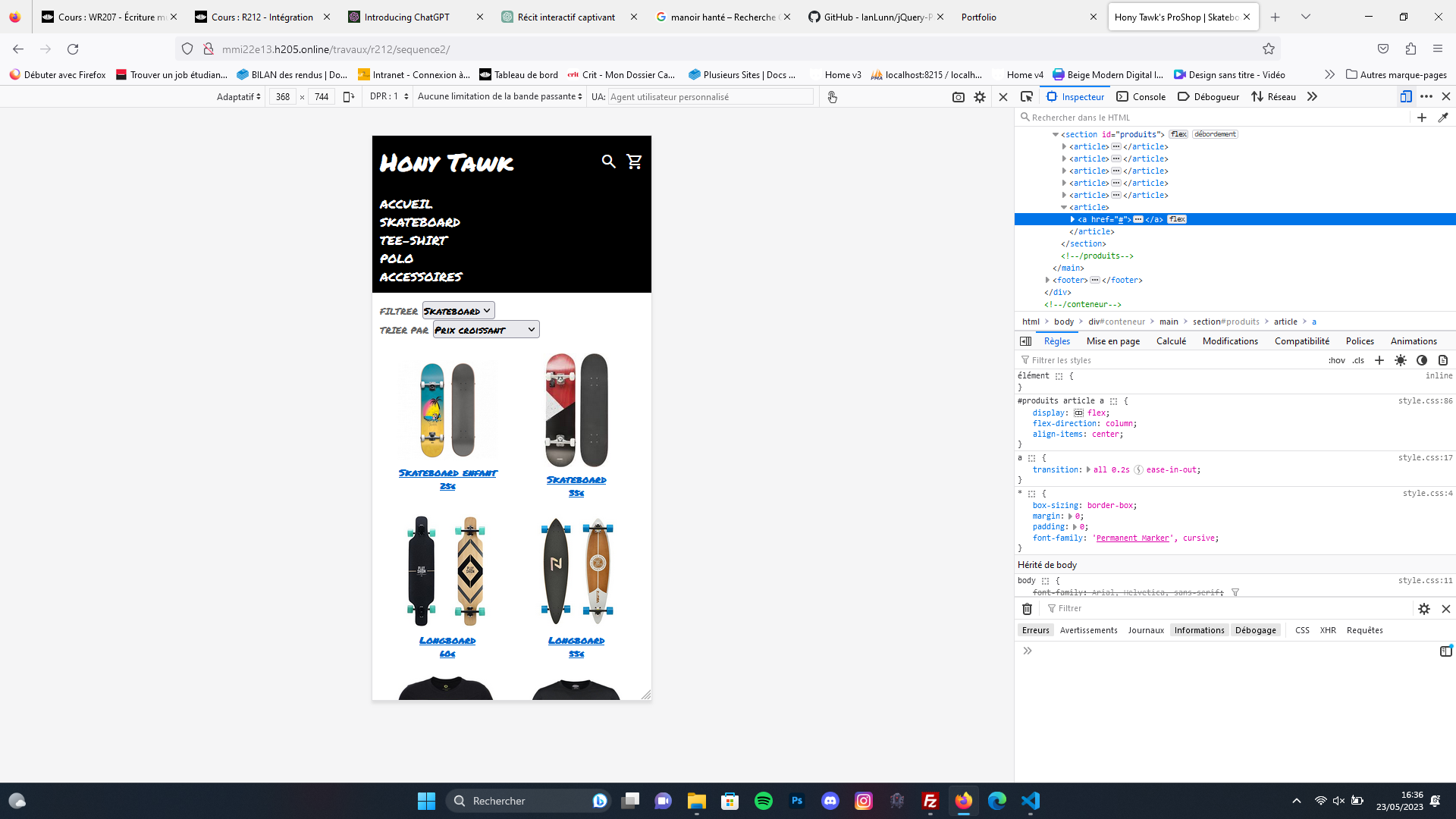Image resolution: width=1456 pixels, height=819 pixels.
Task: Clear console output with trash icon
Action: [x=1027, y=609]
